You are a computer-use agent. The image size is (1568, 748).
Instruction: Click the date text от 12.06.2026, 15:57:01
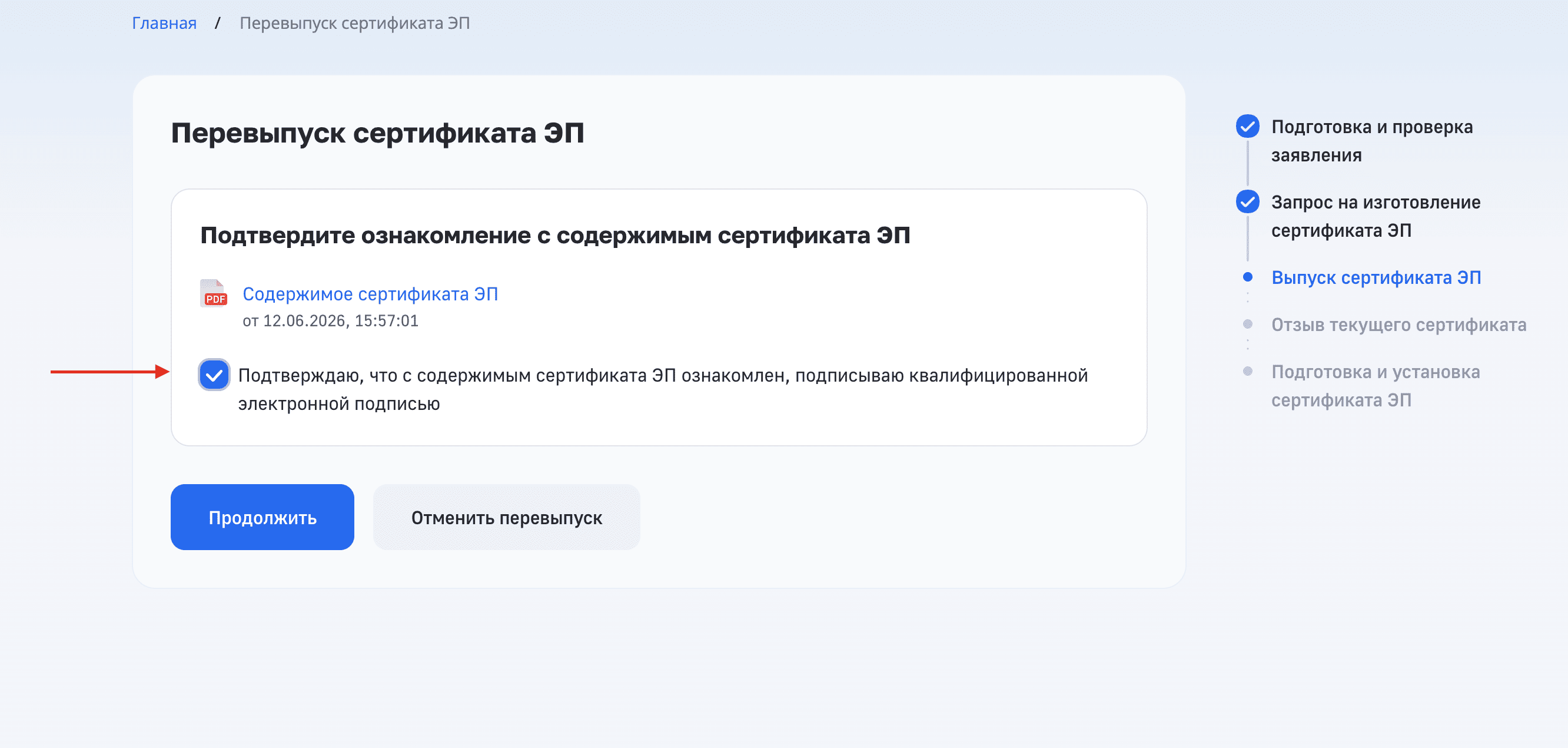(x=331, y=321)
